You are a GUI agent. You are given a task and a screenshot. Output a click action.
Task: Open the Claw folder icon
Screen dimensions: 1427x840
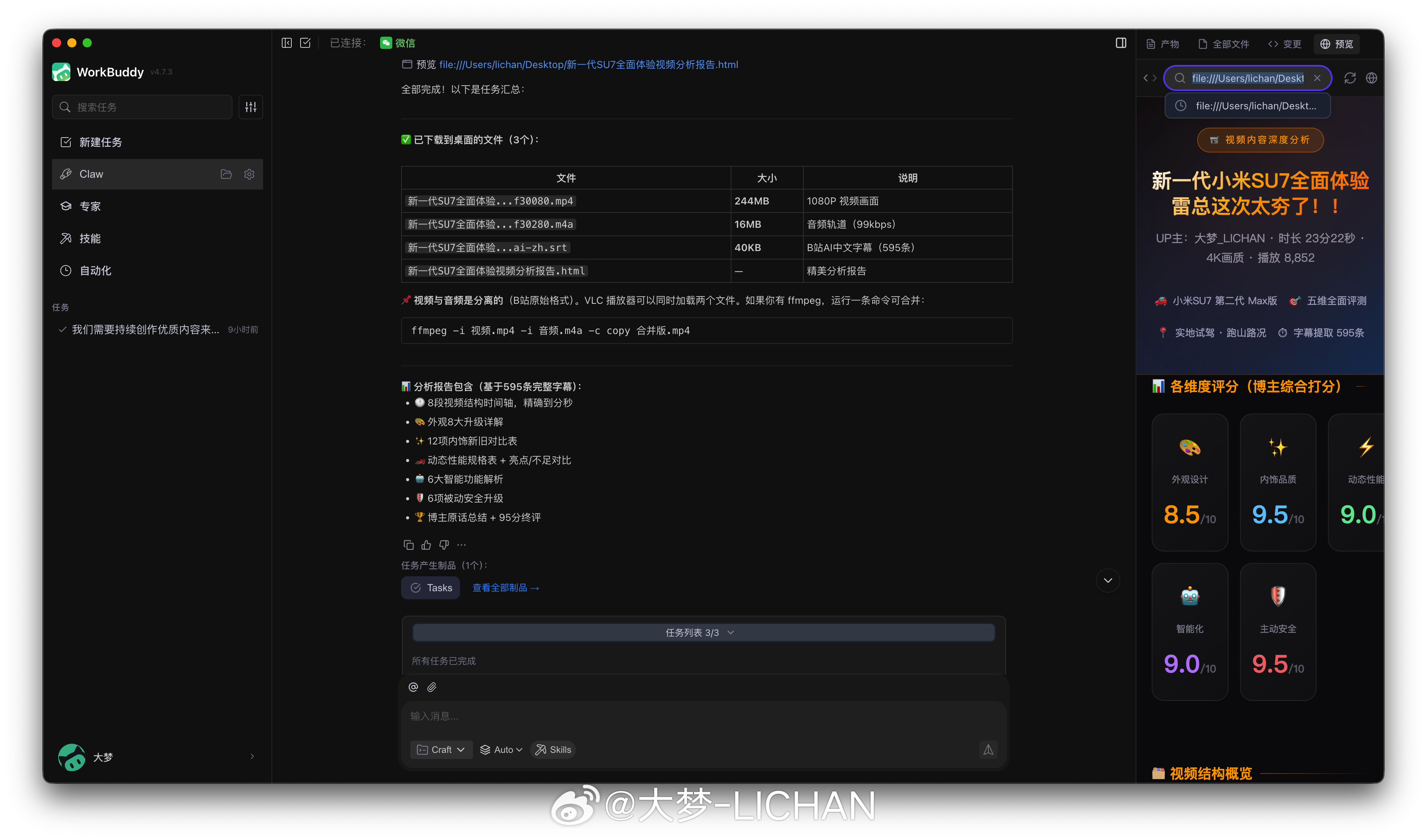coord(226,174)
